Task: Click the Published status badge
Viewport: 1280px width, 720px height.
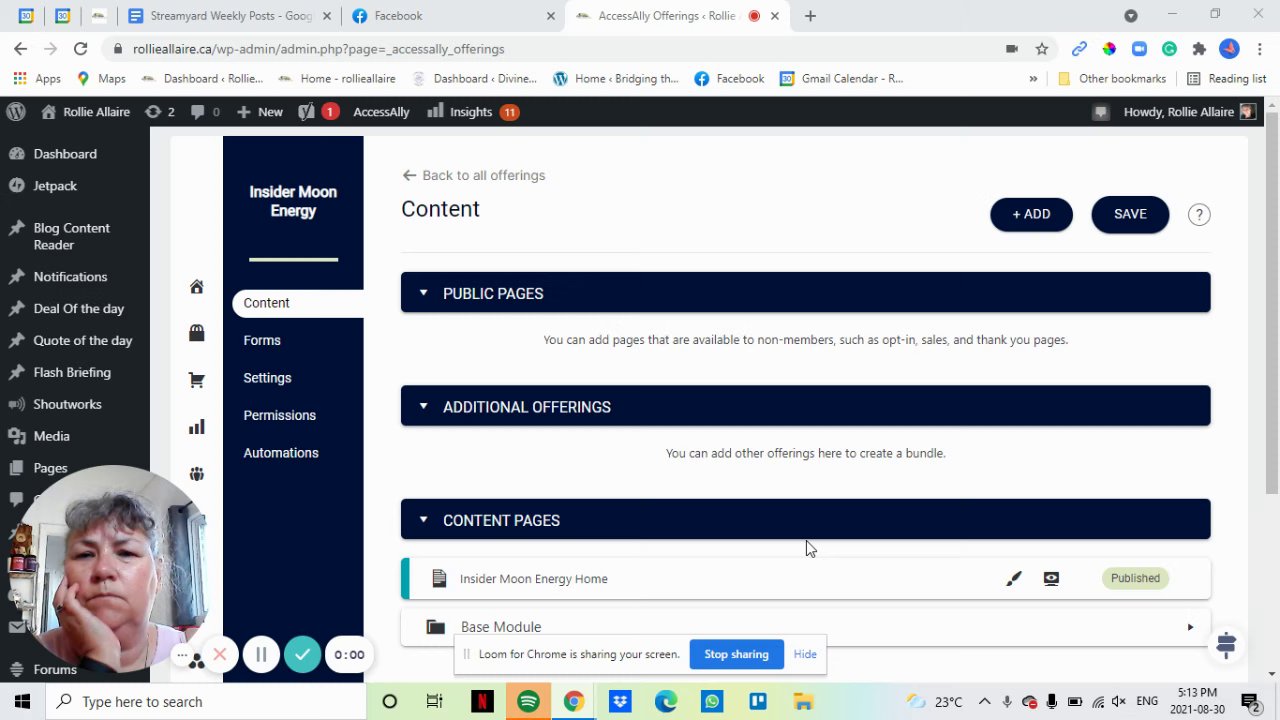Action: [x=1135, y=578]
